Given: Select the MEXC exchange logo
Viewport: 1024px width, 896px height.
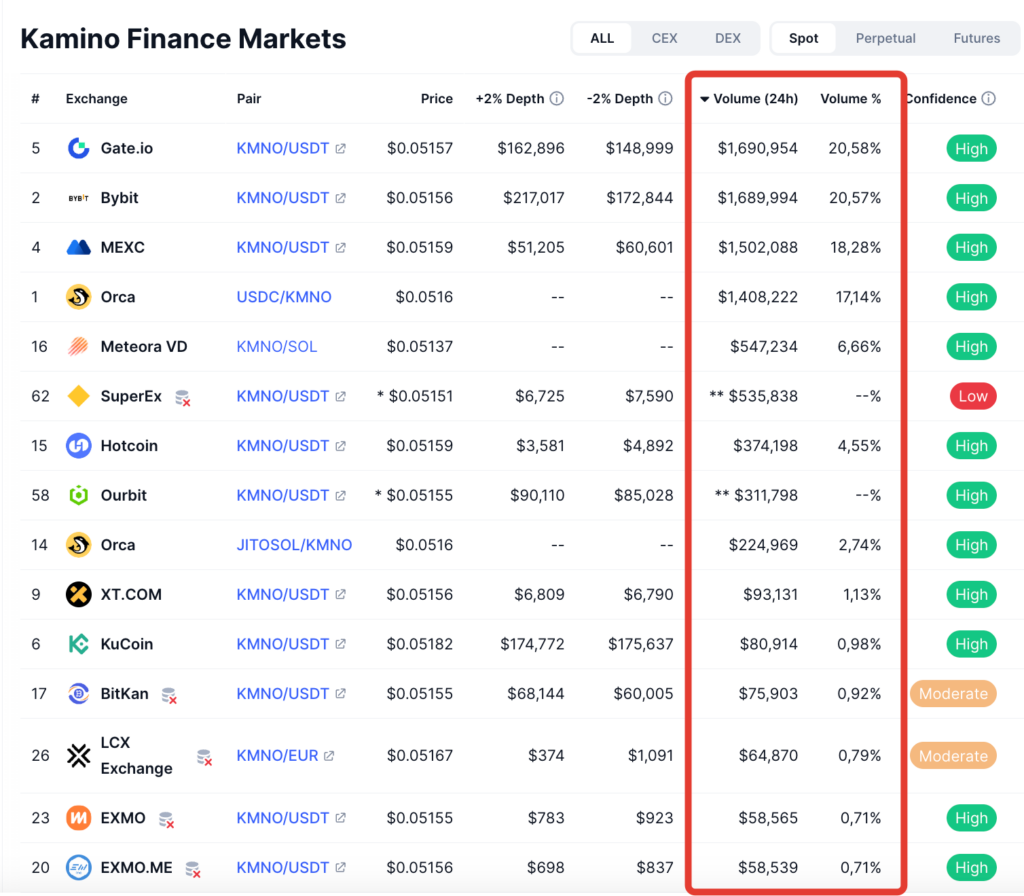Looking at the screenshot, I should point(78,247).
